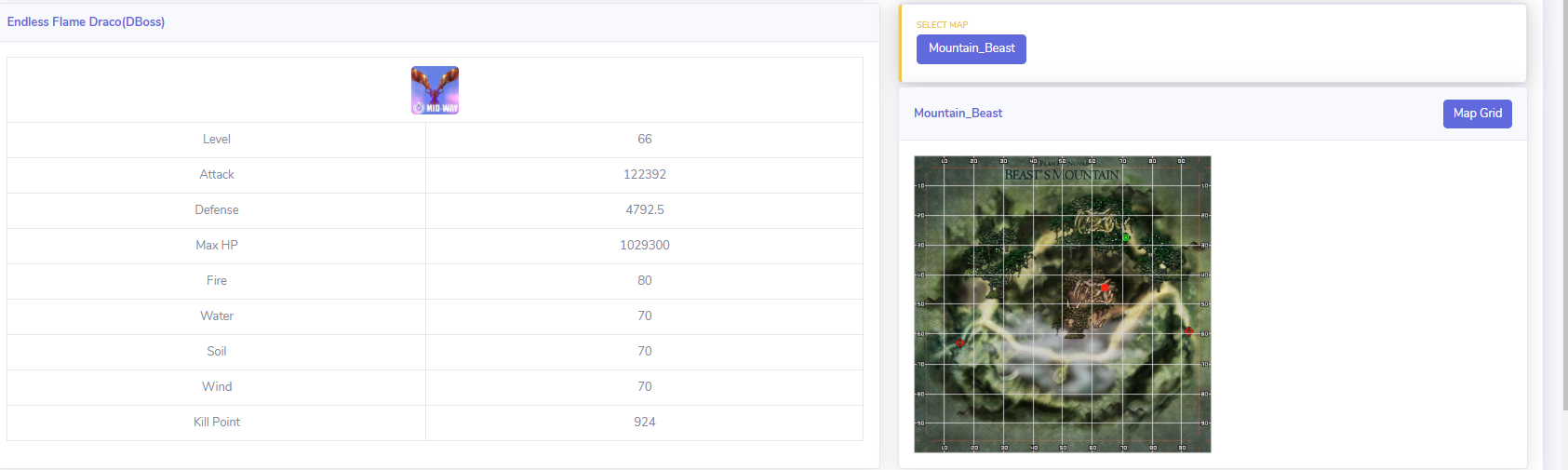Viewport: 1568px width, 470px height.
Task: Click the Endless Flame Draco boss icon
Action: point(435,90)
